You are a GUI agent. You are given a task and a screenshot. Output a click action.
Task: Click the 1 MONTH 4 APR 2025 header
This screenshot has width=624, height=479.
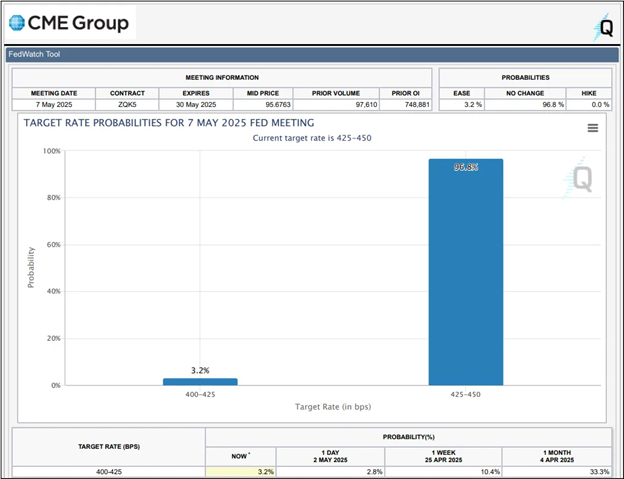click(557, 454)
